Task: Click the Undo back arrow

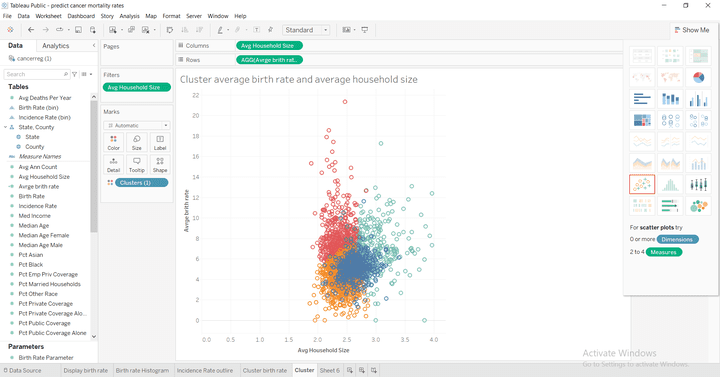Action: tap(31, 30)
